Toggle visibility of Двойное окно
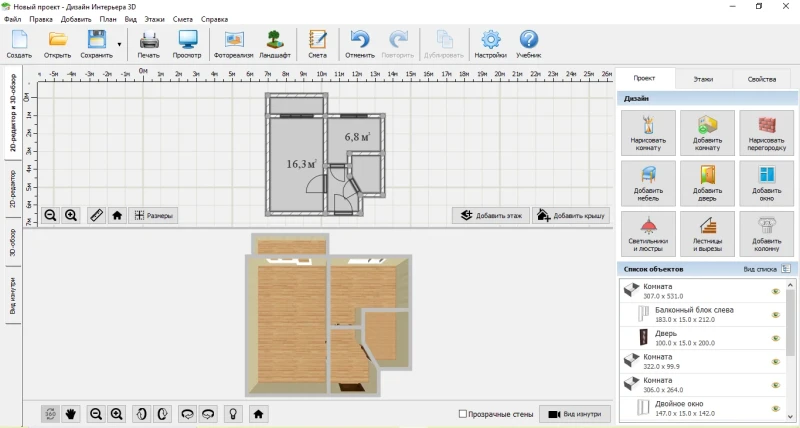 click(776, 409)
